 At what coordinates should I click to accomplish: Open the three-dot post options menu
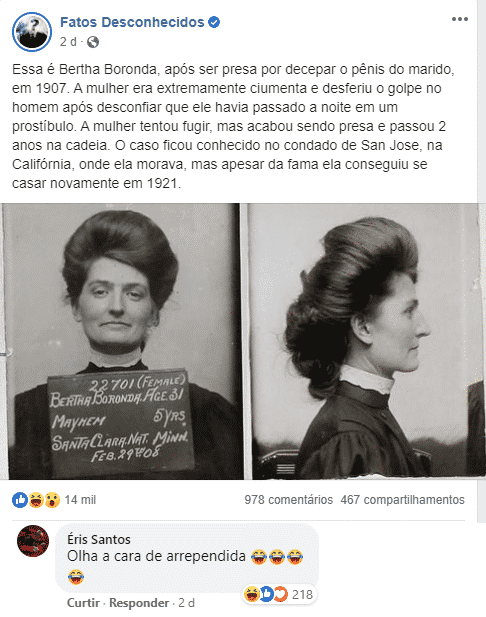pyautogui.click(x=460, y=19)
